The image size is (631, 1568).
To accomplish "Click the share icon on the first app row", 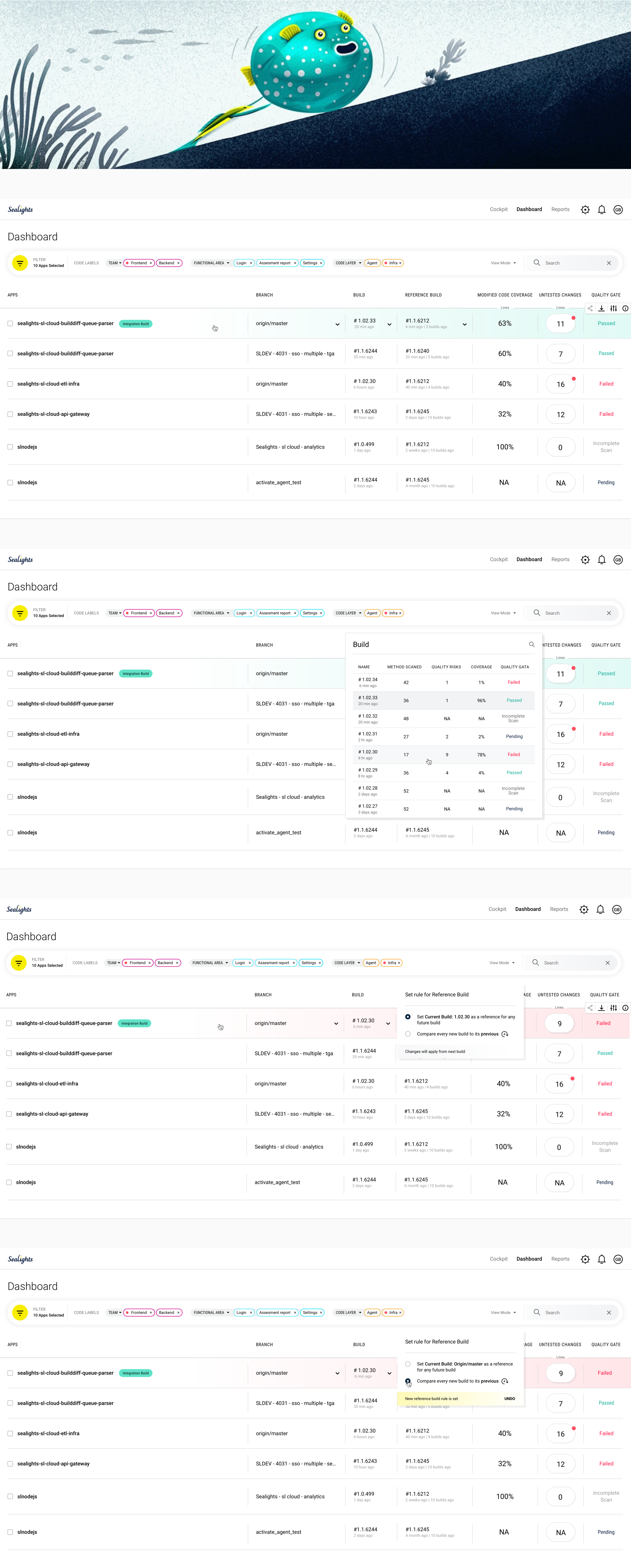I will (590, 309).
